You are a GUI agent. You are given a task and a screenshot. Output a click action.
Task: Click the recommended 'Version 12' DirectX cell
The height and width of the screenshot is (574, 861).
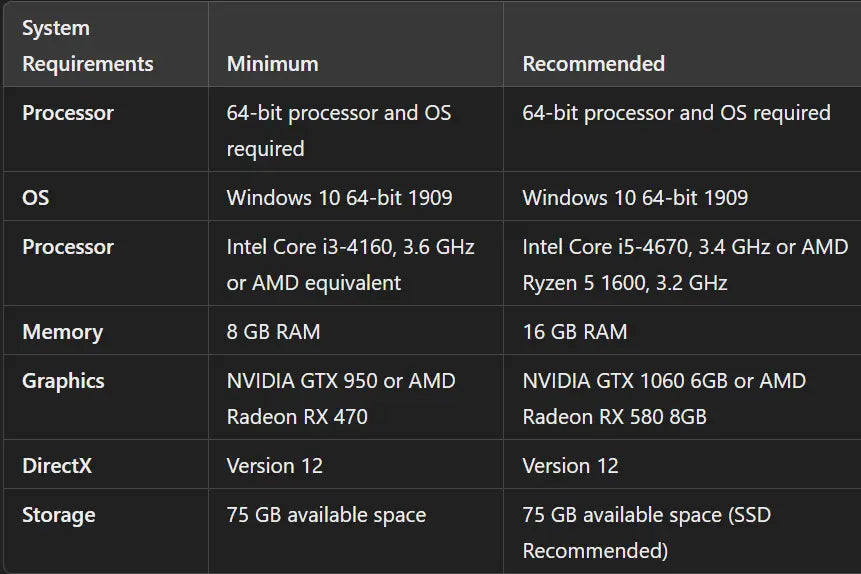point(570,466)
